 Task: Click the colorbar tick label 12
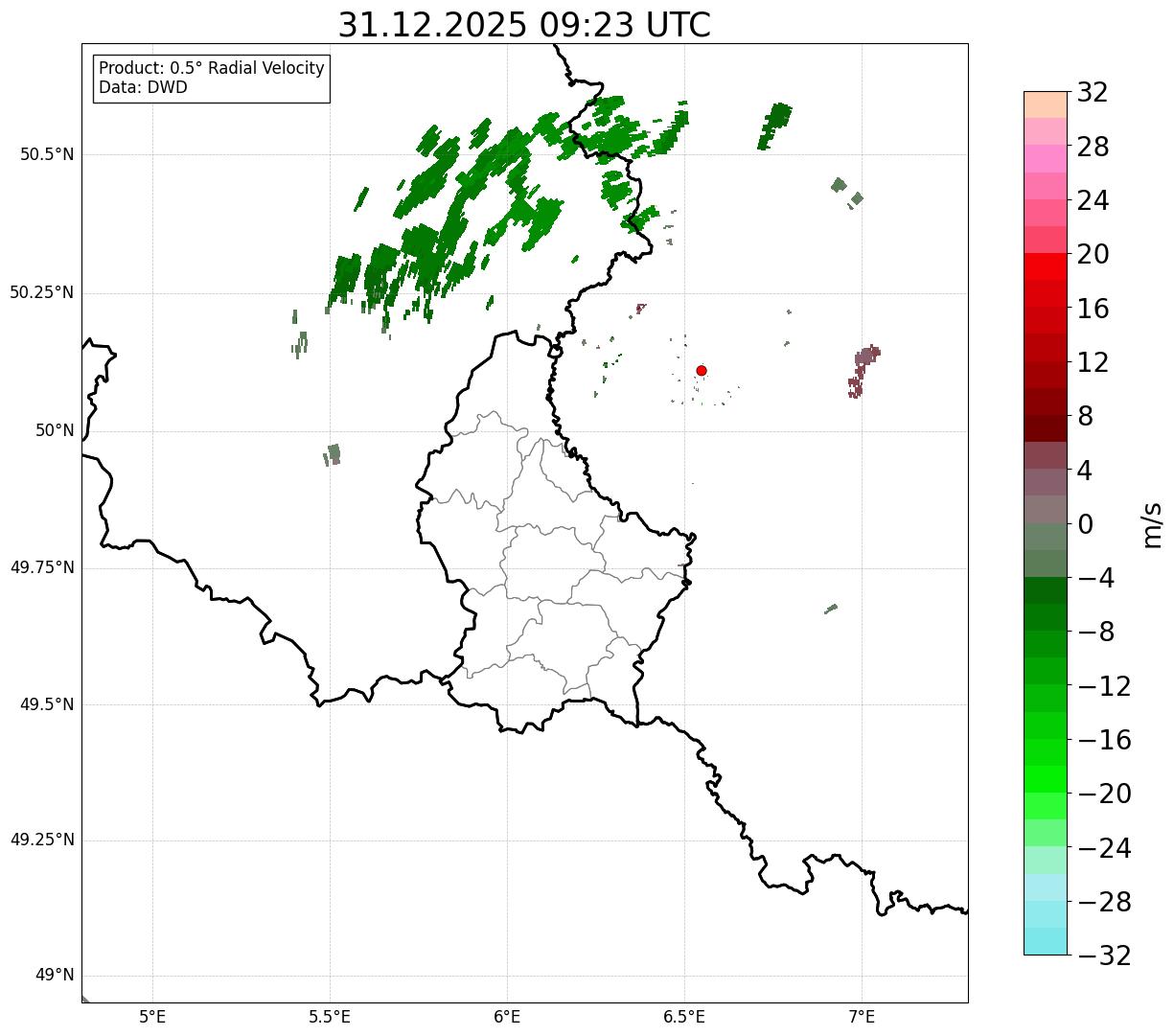pyautogui.click(x=1093, y=362)
